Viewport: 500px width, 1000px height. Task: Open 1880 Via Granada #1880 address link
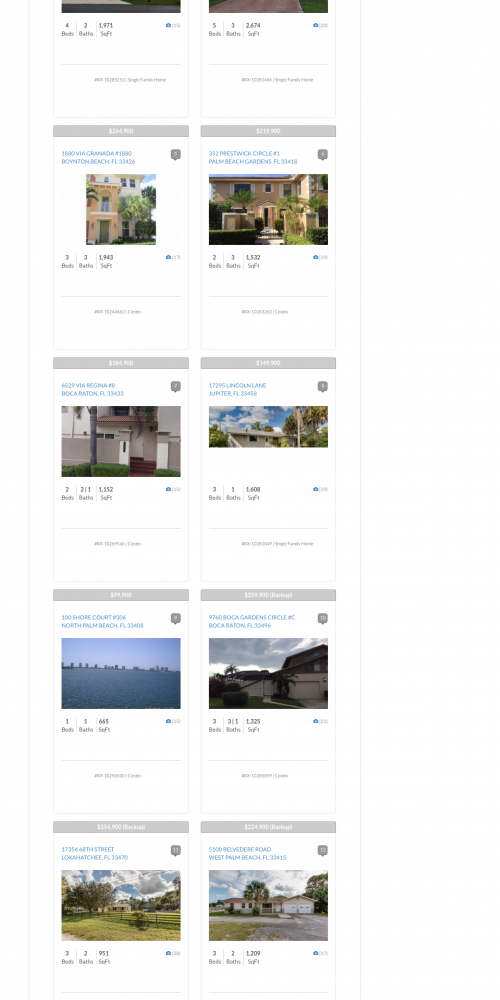pyautogui.click(x=98, y=158)
